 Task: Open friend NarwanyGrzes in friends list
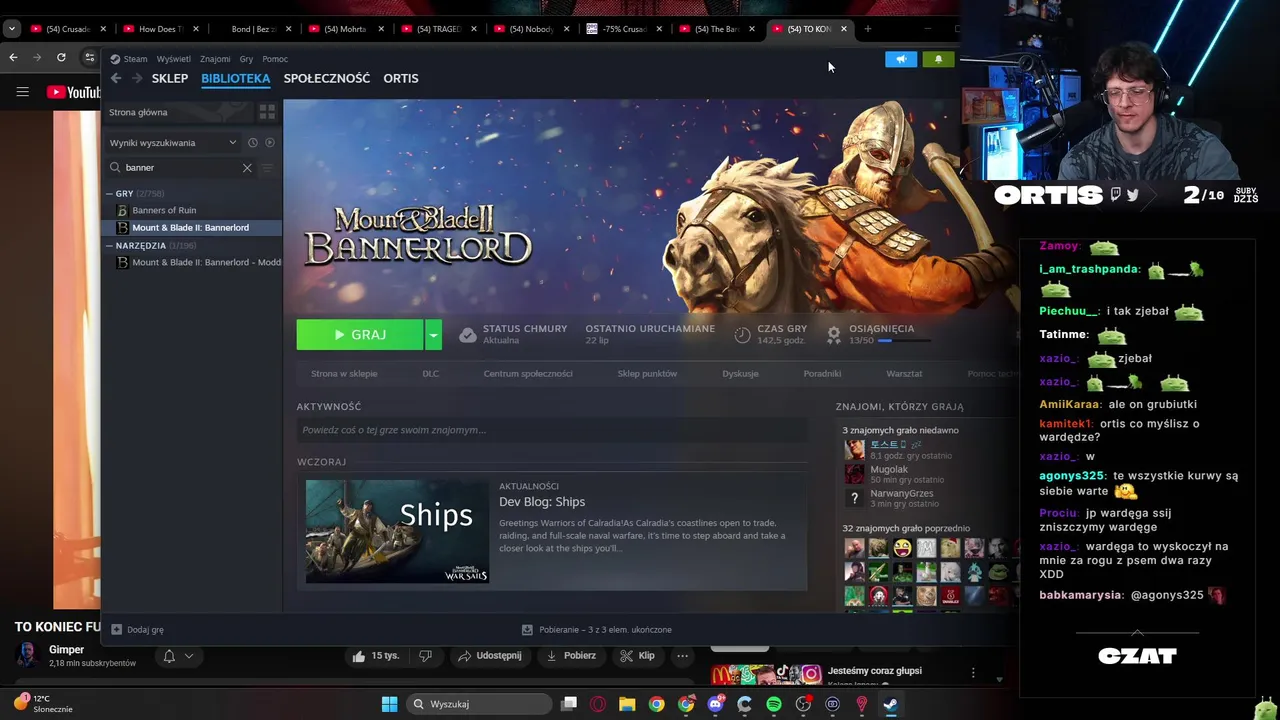click(x=902, y=493)
